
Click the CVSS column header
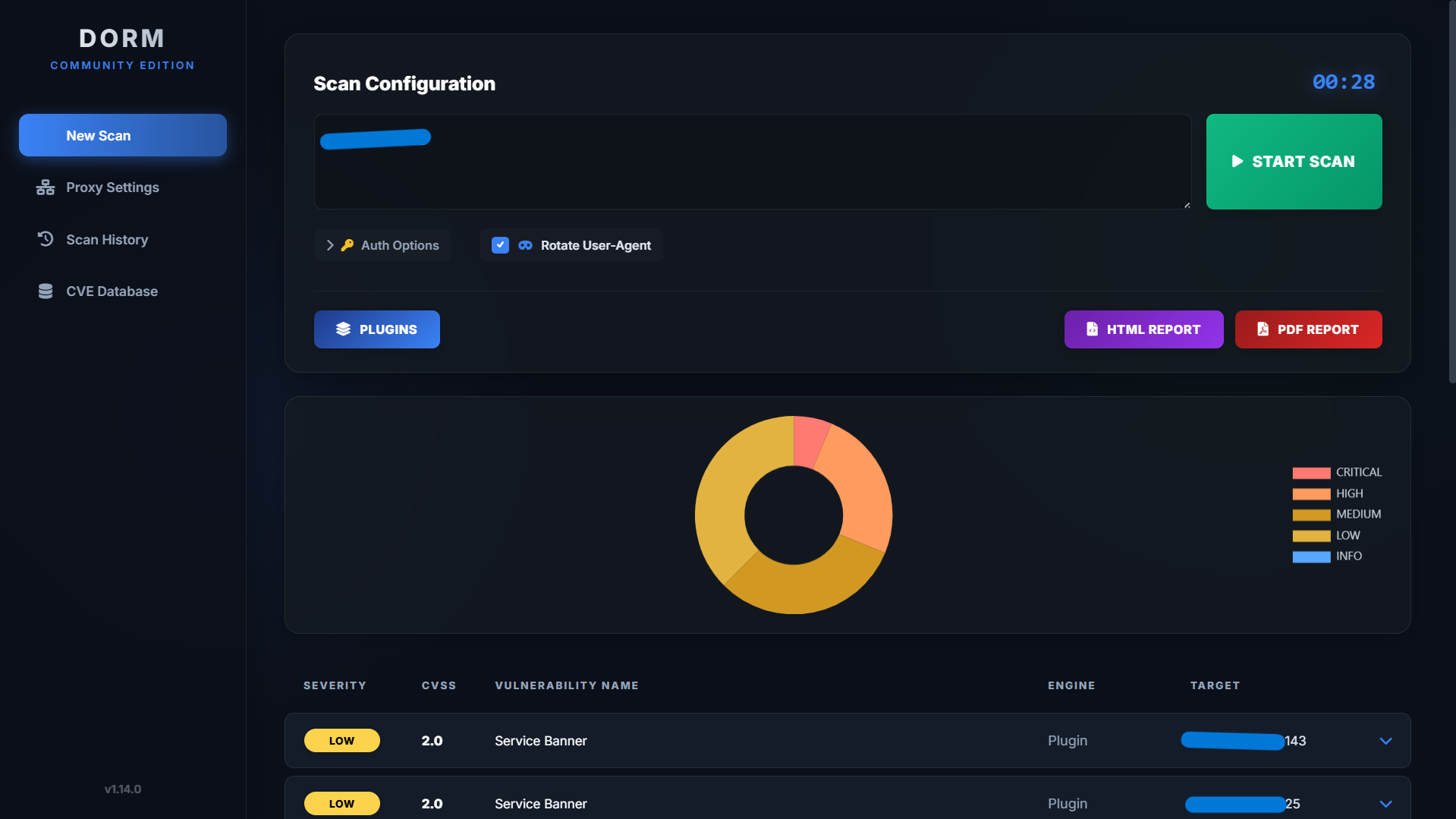point(439,685)
